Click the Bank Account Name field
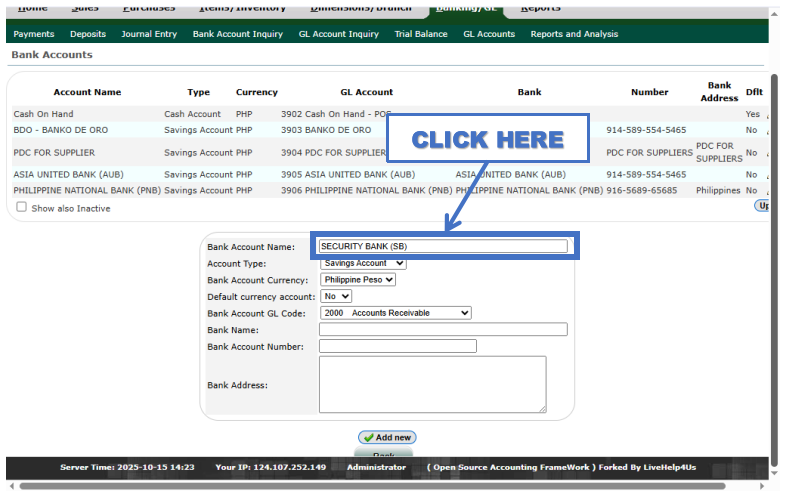Image resolution: width=790 pixels, height=503 pixels. (x=443, y=246)
